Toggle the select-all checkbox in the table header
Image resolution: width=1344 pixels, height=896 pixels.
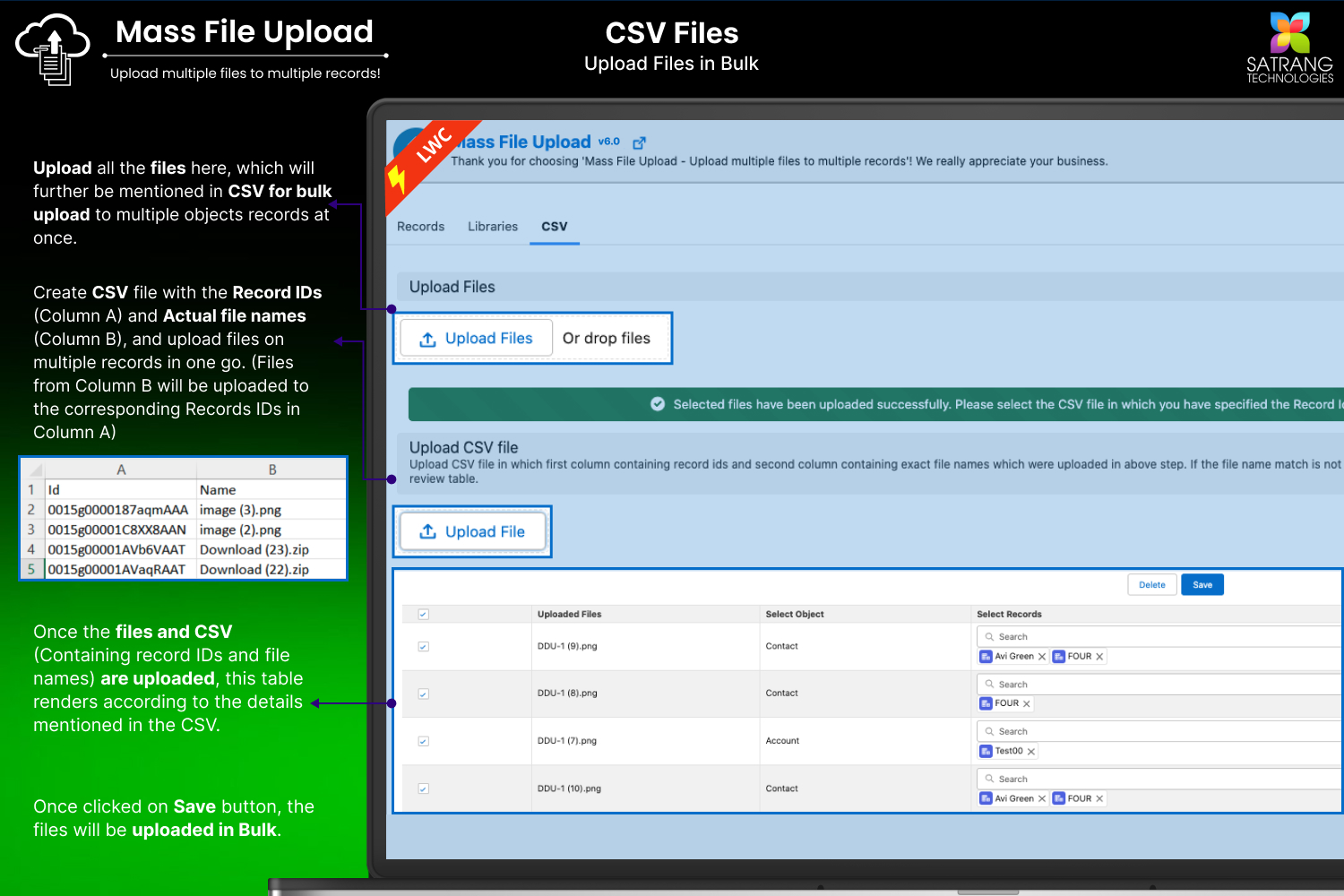coord(424,615)
